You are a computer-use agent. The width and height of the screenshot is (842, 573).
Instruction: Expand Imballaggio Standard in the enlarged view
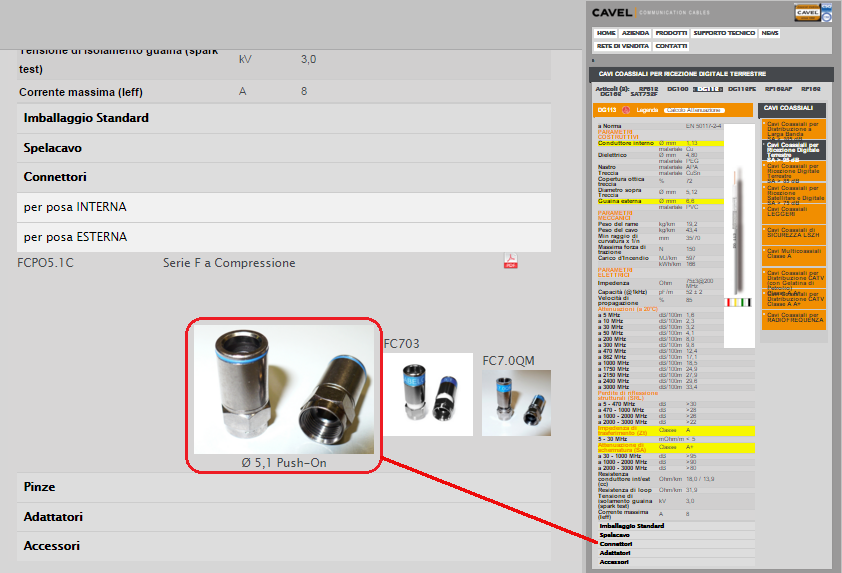(x=284, y=118)
